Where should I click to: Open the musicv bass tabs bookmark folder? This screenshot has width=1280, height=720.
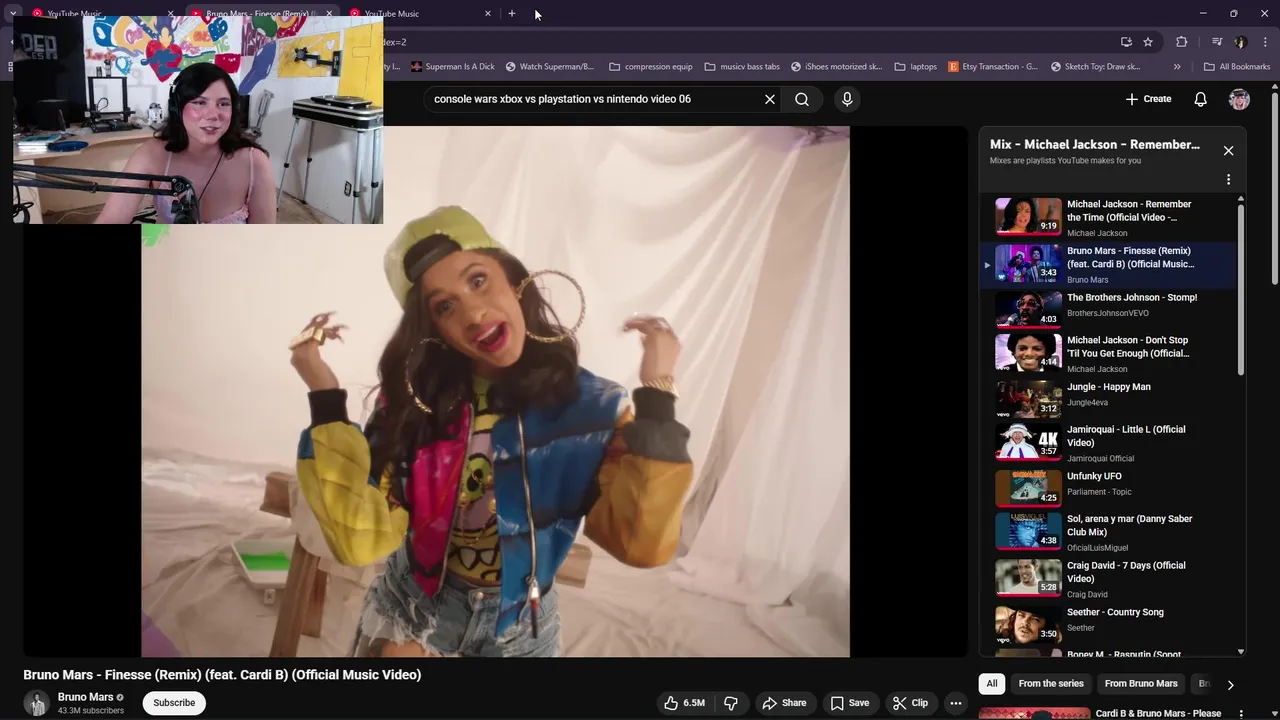coord(742,67)
